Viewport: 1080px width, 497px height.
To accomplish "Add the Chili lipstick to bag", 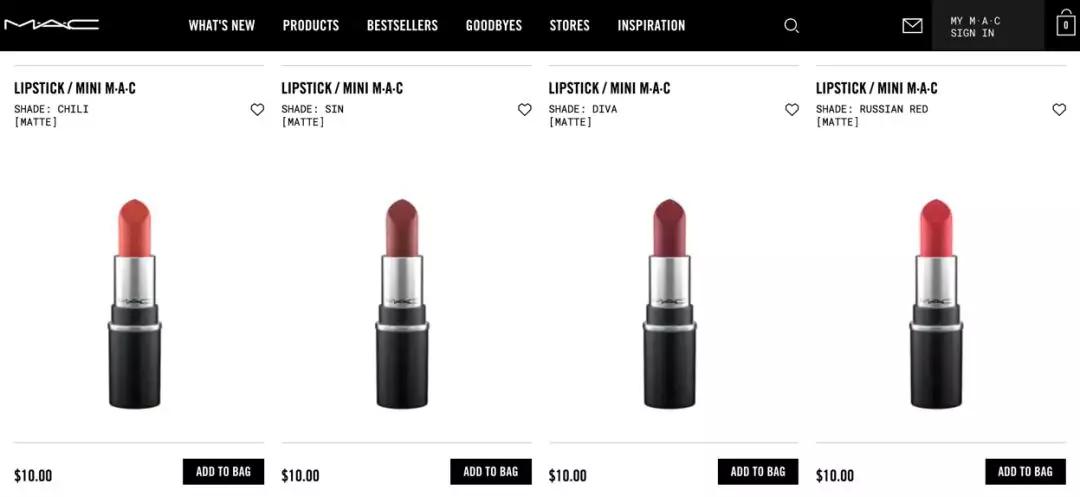I will tap(223, 472).
